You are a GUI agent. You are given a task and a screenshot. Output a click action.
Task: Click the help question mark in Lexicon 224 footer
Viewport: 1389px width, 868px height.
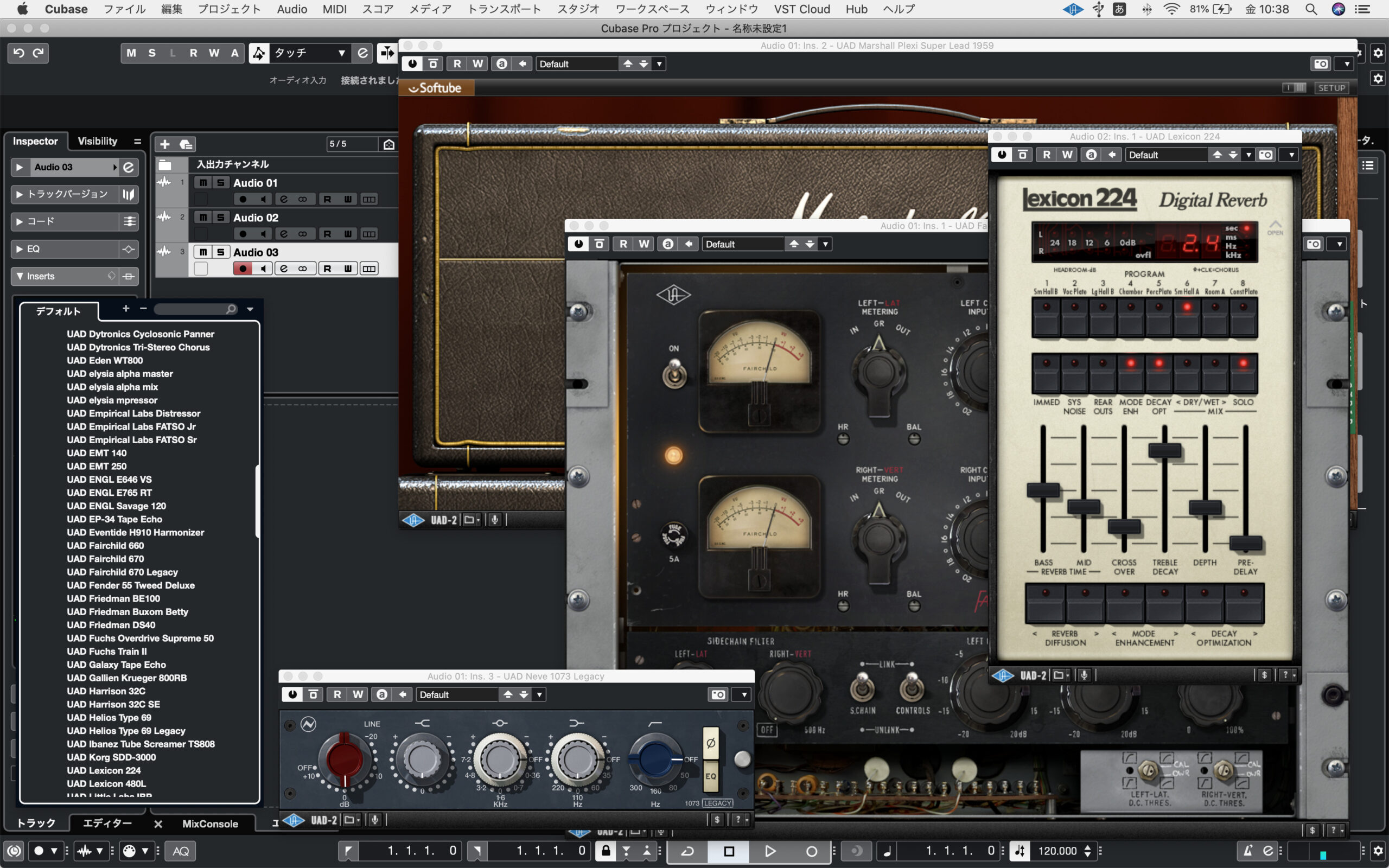click(1286, 675)
